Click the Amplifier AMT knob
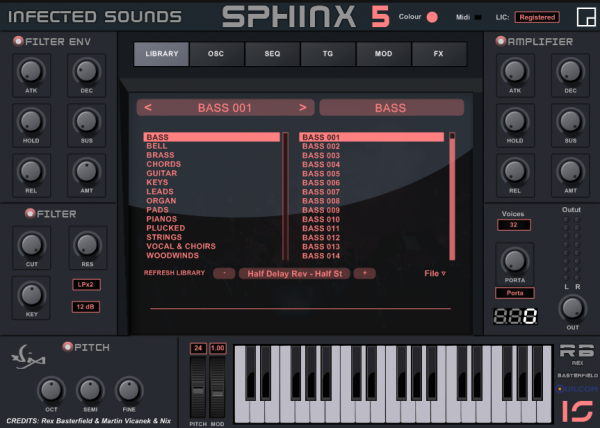 pos(570,171)
